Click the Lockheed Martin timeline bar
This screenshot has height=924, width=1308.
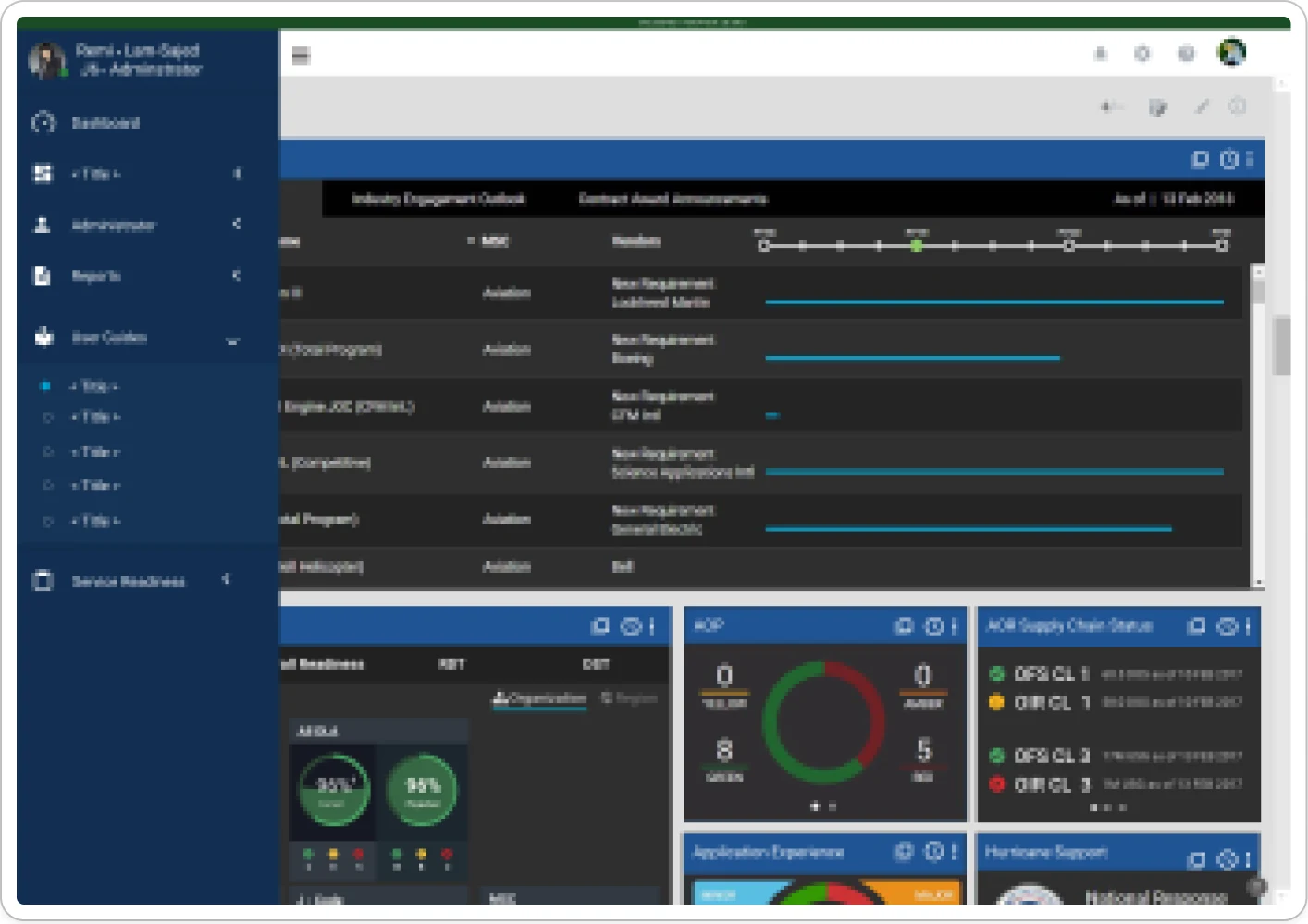994,302
